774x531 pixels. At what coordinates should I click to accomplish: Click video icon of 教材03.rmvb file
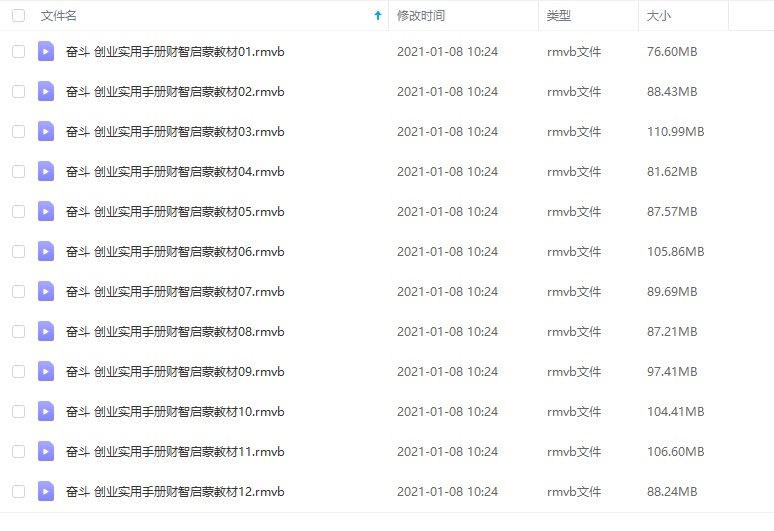tap(46, 131)
